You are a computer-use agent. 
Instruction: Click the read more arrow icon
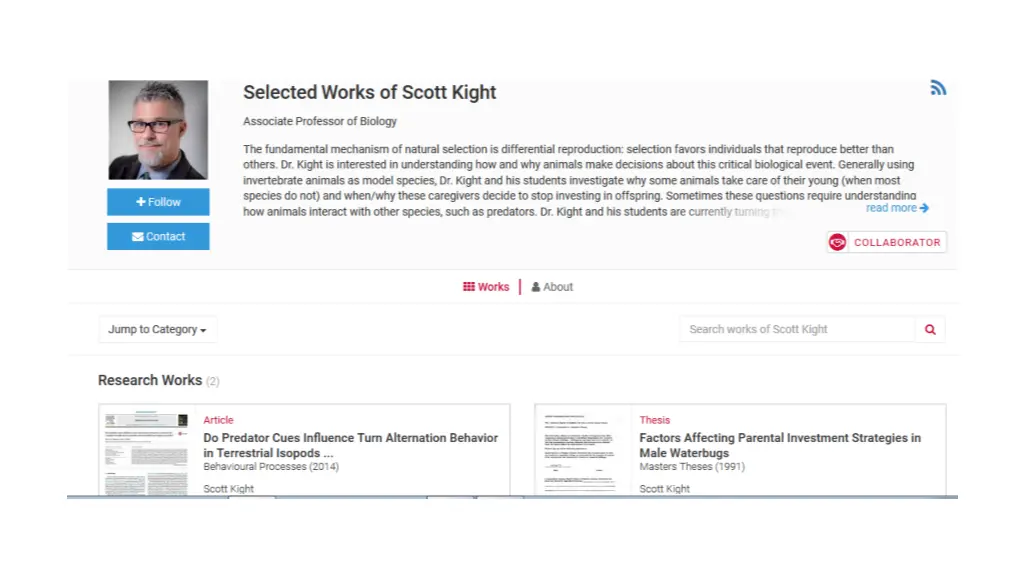click(924, 208)
